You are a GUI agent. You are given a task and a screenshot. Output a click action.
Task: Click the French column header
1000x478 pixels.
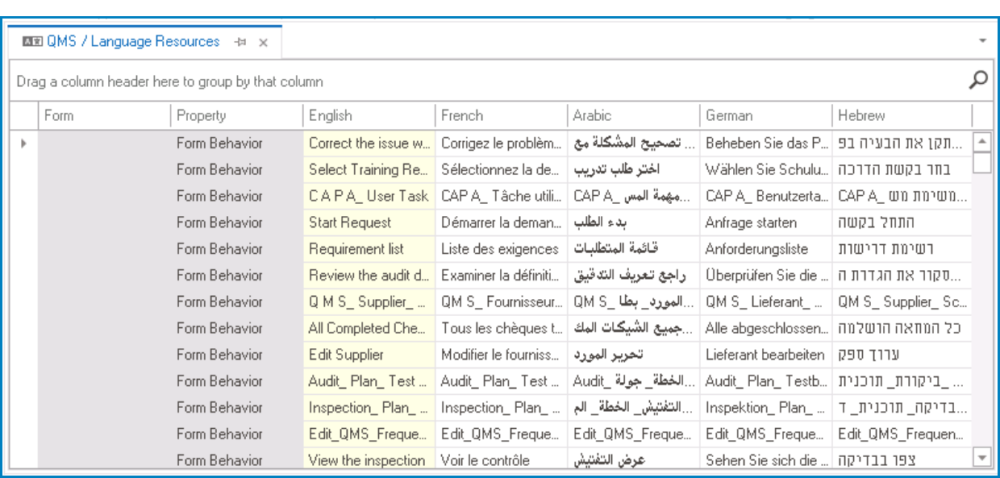point(500,115)
